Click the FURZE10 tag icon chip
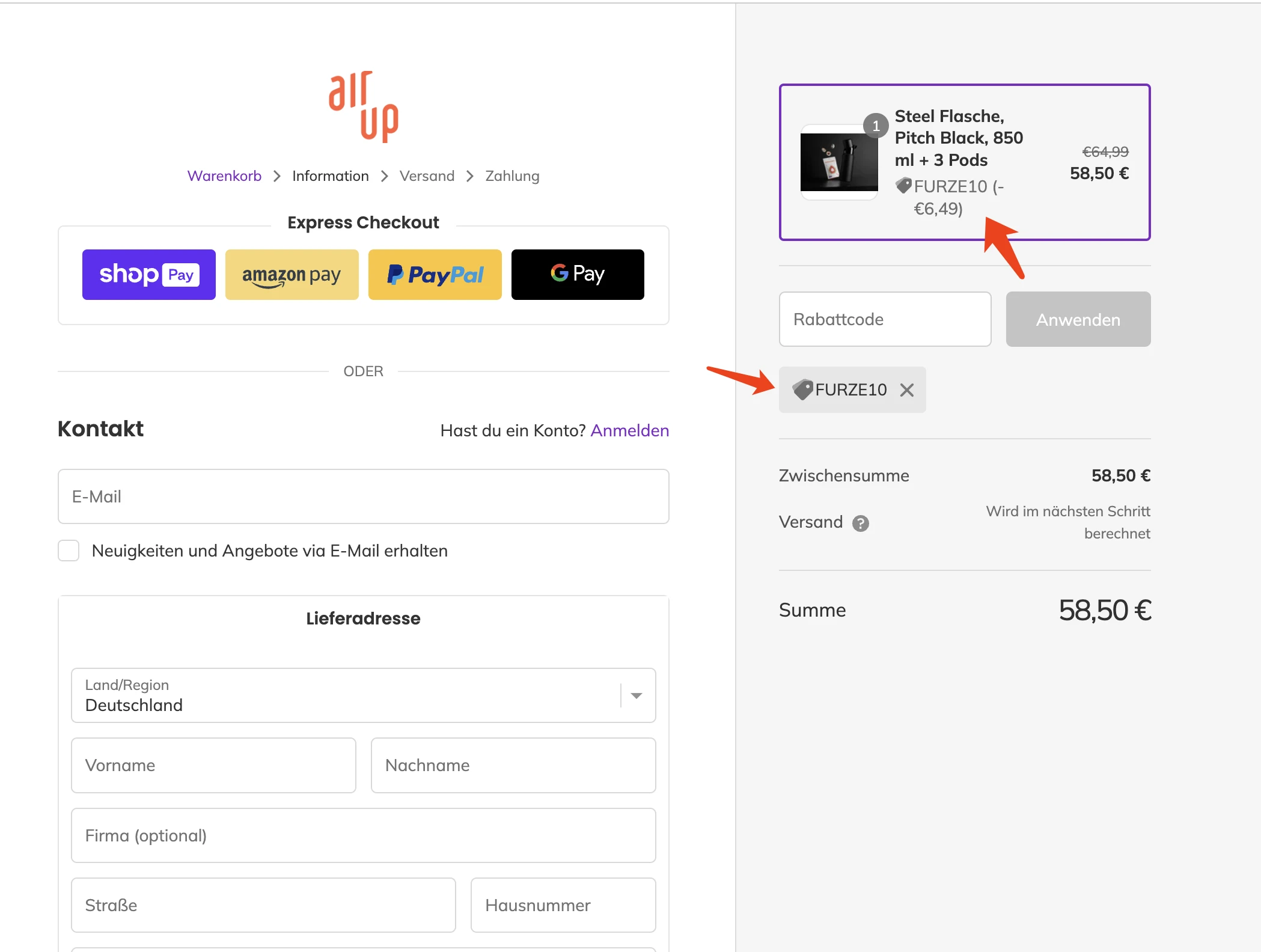Screen dimensions: 1261x952 click(803, 389)
